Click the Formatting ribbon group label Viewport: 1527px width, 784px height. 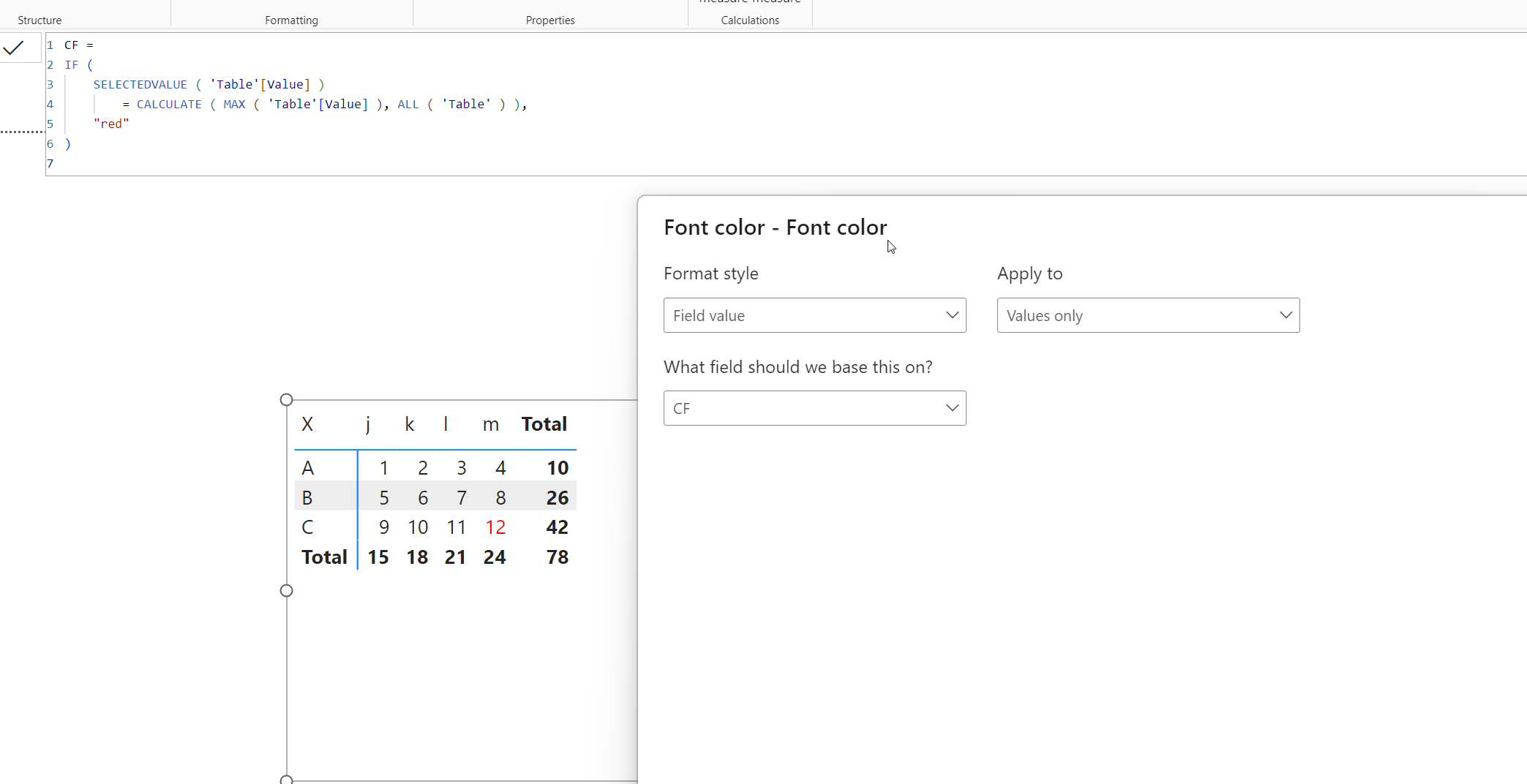coord(291,20)
